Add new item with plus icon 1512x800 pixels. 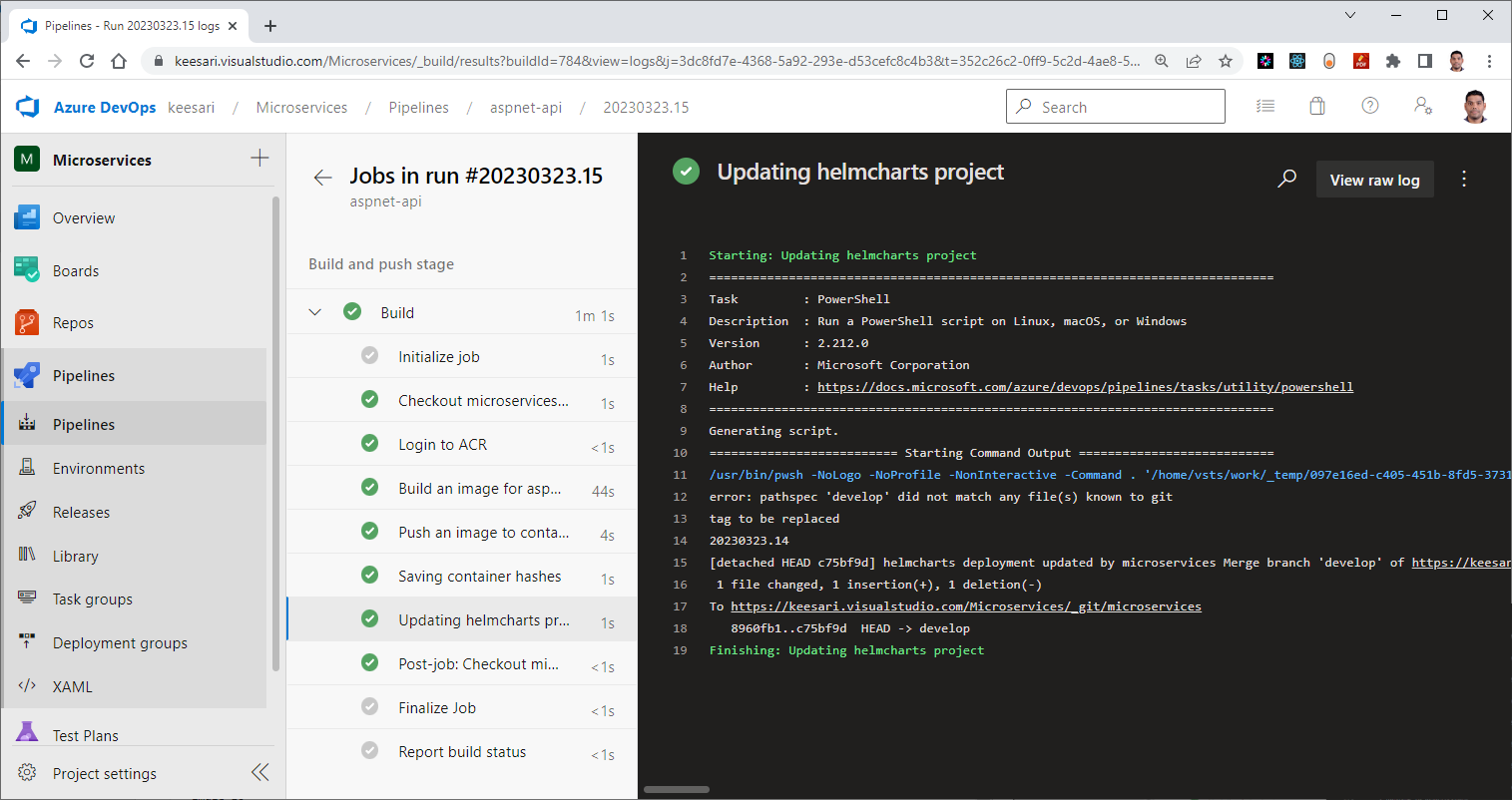click(259, 158)
